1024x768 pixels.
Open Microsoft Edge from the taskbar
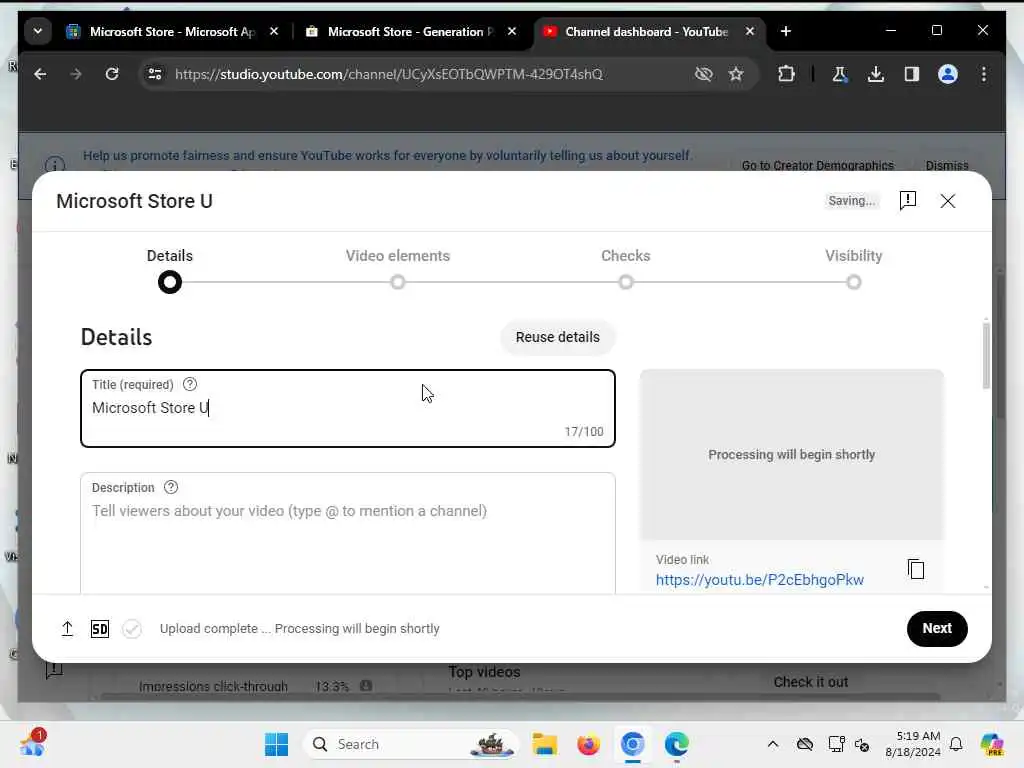[x=677, y=744]
